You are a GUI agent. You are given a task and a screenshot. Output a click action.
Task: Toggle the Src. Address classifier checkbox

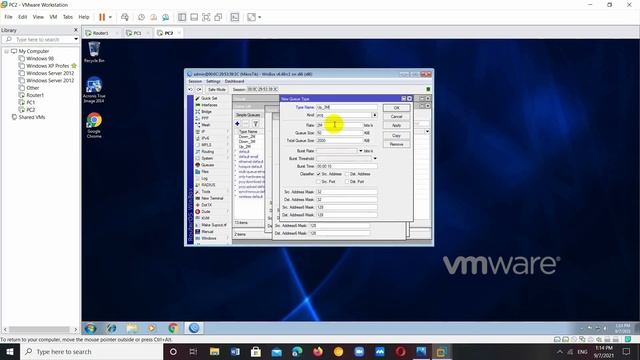318,174
